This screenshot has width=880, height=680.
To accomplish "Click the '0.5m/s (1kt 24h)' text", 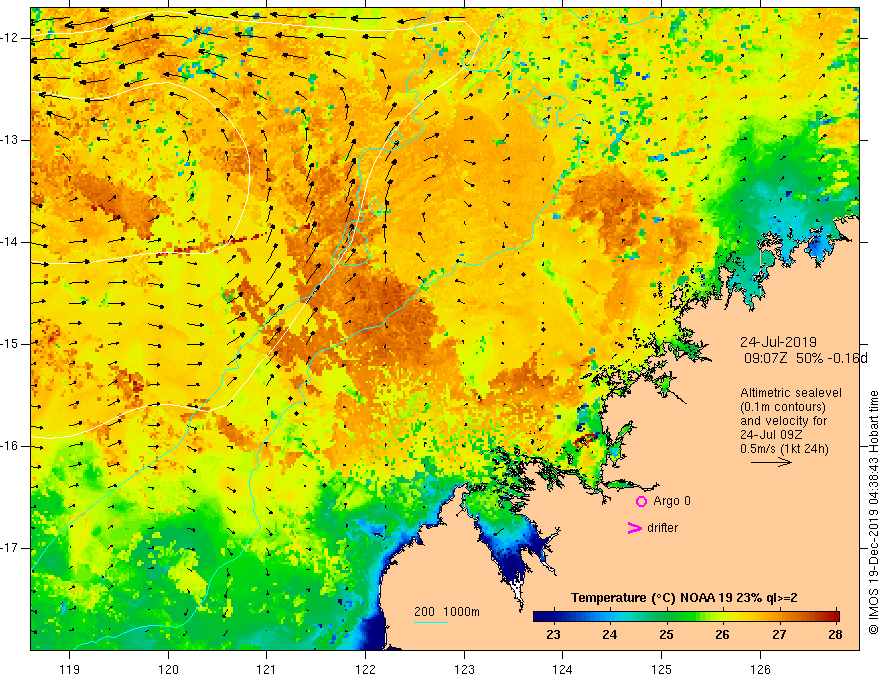I will coord(784,448).
